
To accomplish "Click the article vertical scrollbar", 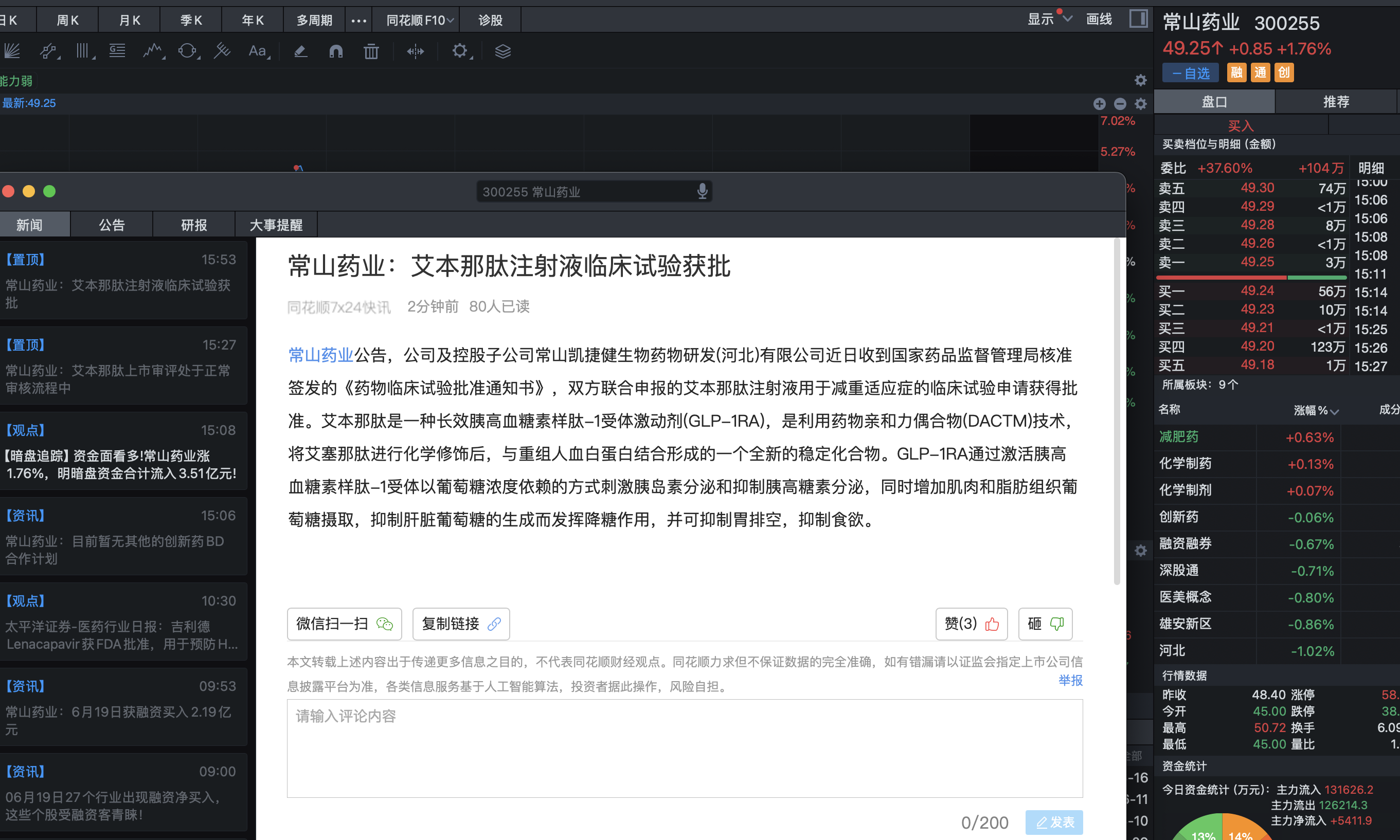I will 1117,412.
